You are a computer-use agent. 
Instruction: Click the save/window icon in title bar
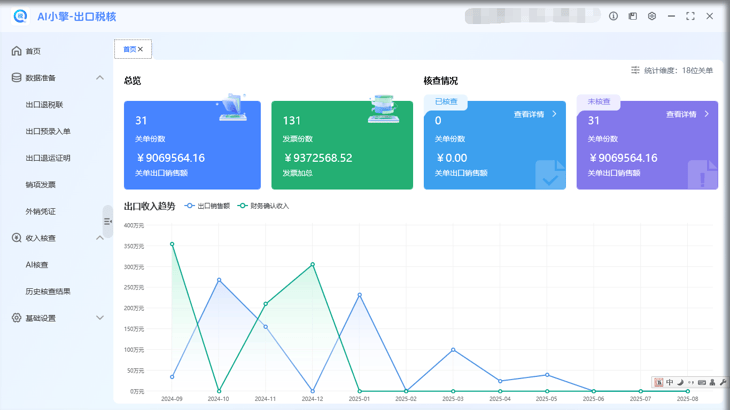pyautogui.click(x=633, y=16)
